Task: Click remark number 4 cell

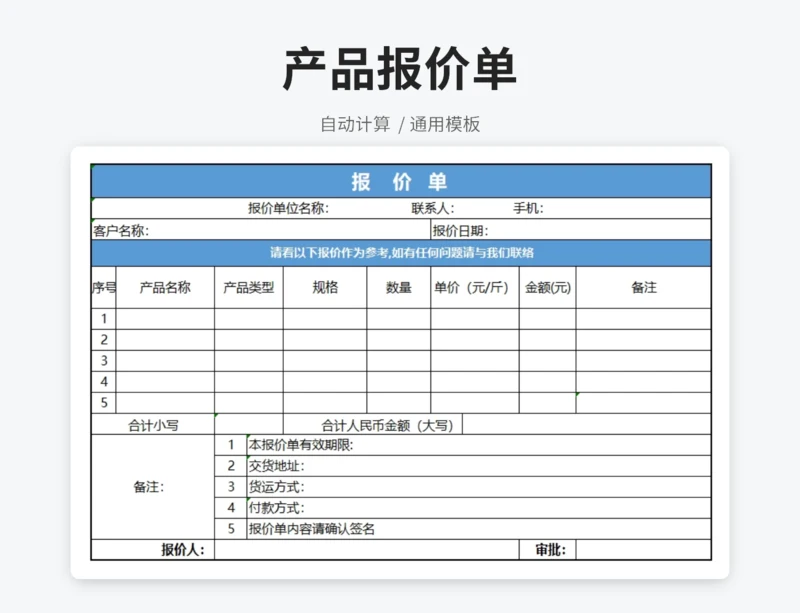Action: point(231,508)
